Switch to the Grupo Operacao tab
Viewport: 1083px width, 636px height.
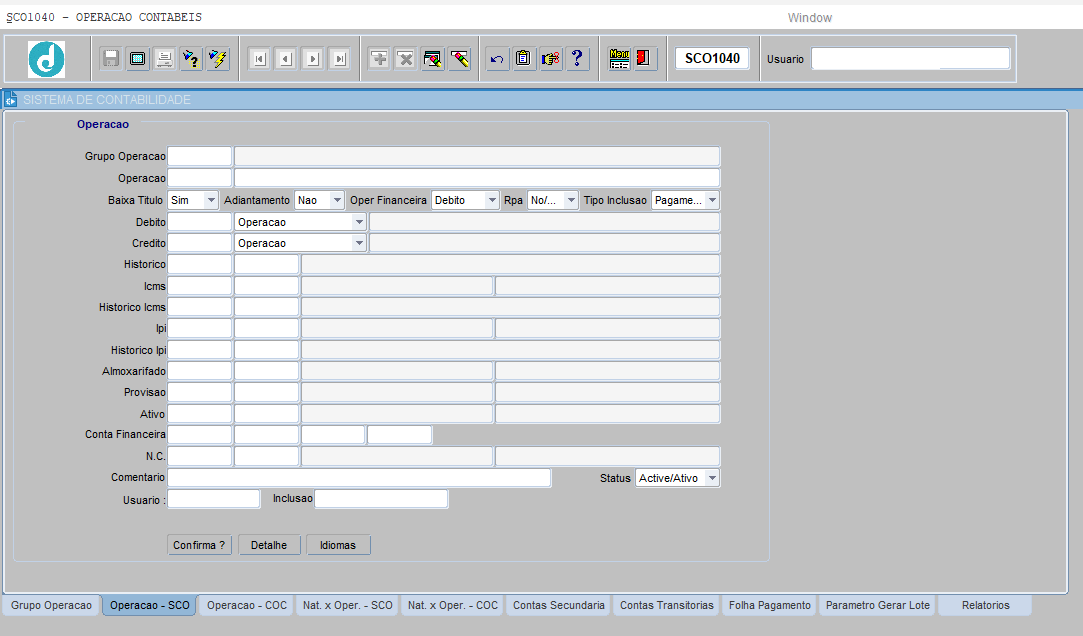(51, 606)
